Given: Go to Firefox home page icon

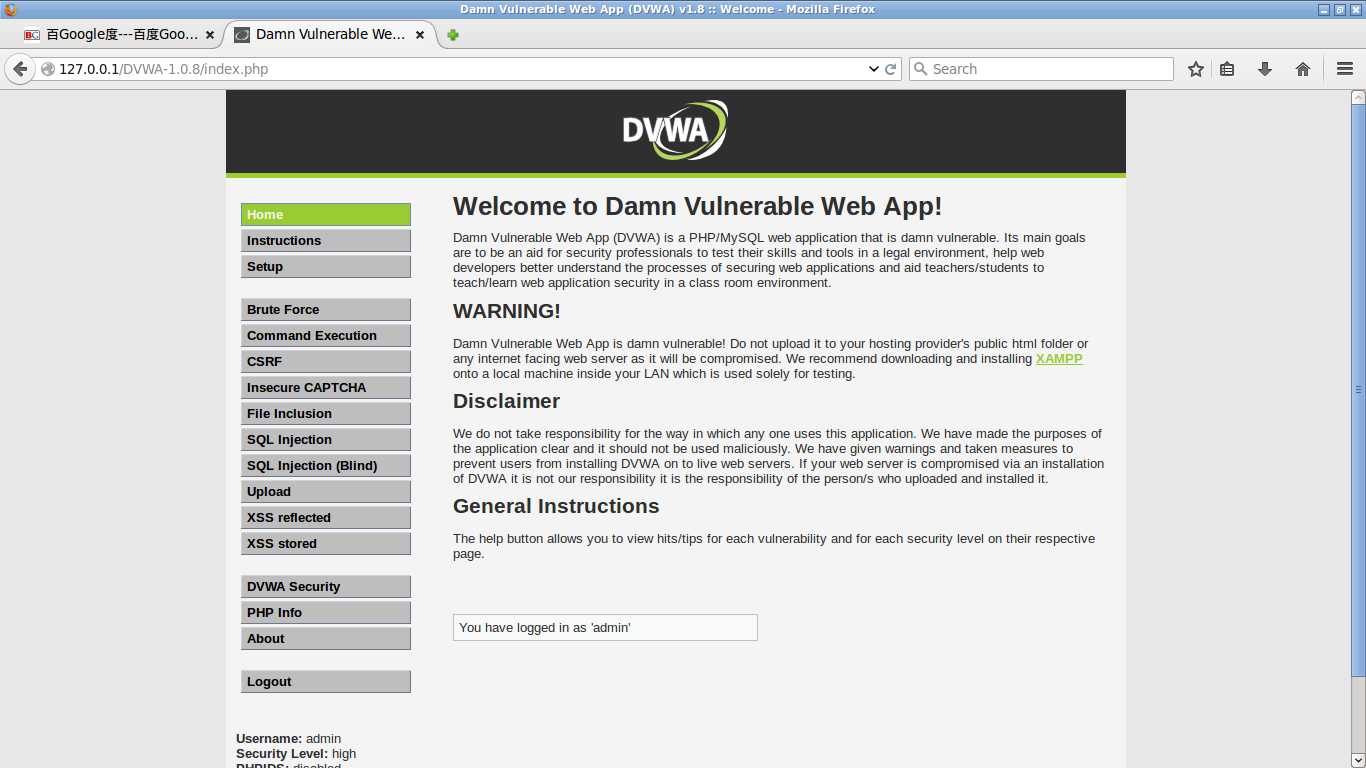Looking at the screenshot, I should 1303,69.
